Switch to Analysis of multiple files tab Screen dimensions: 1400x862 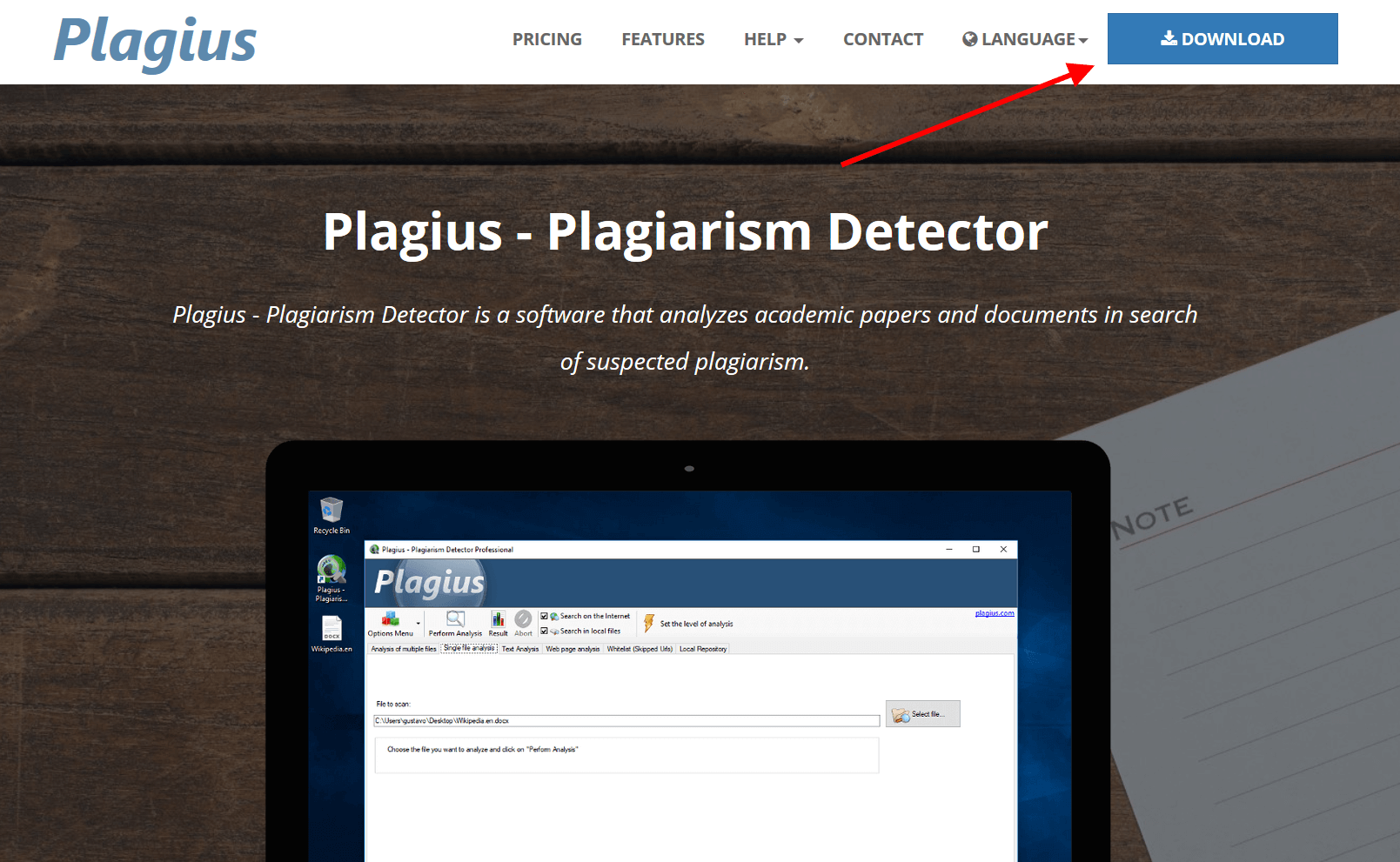tap(404, 649)
